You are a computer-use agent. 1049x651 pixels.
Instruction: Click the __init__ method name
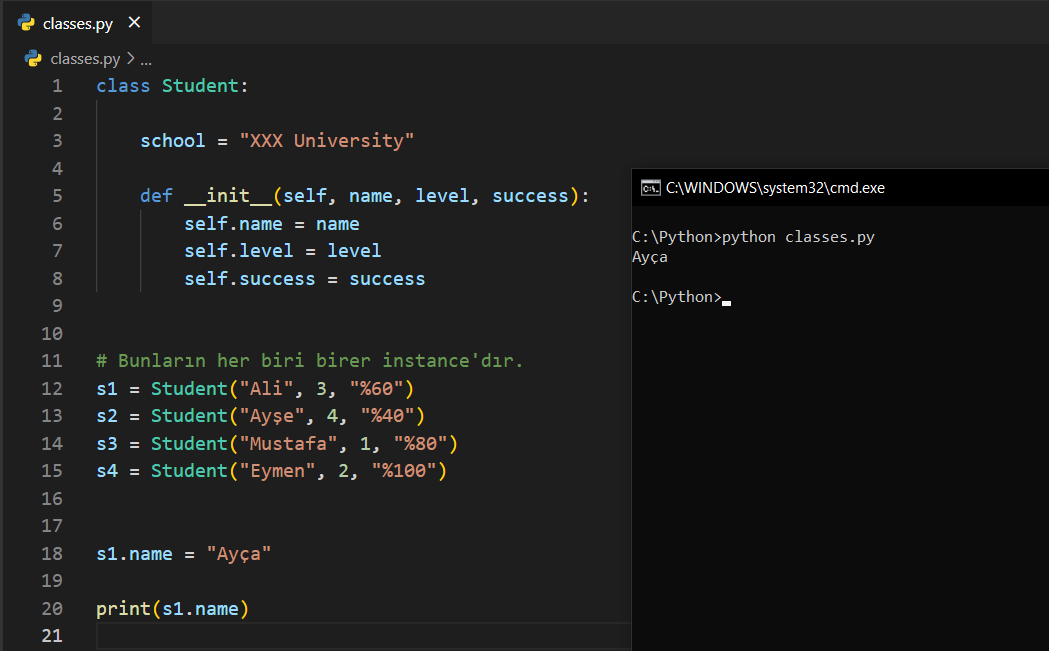coord(229,196)
